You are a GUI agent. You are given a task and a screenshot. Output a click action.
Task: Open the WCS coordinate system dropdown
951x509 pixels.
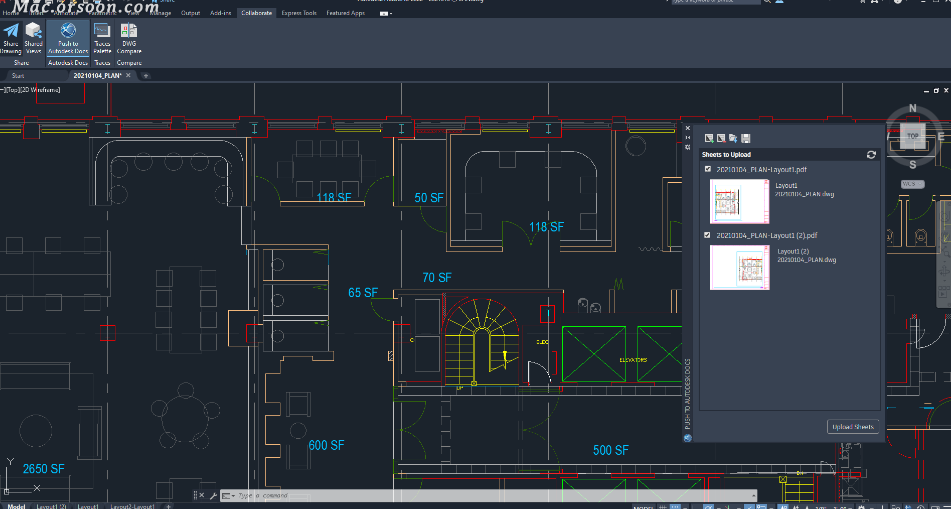(x=912, y=184)
